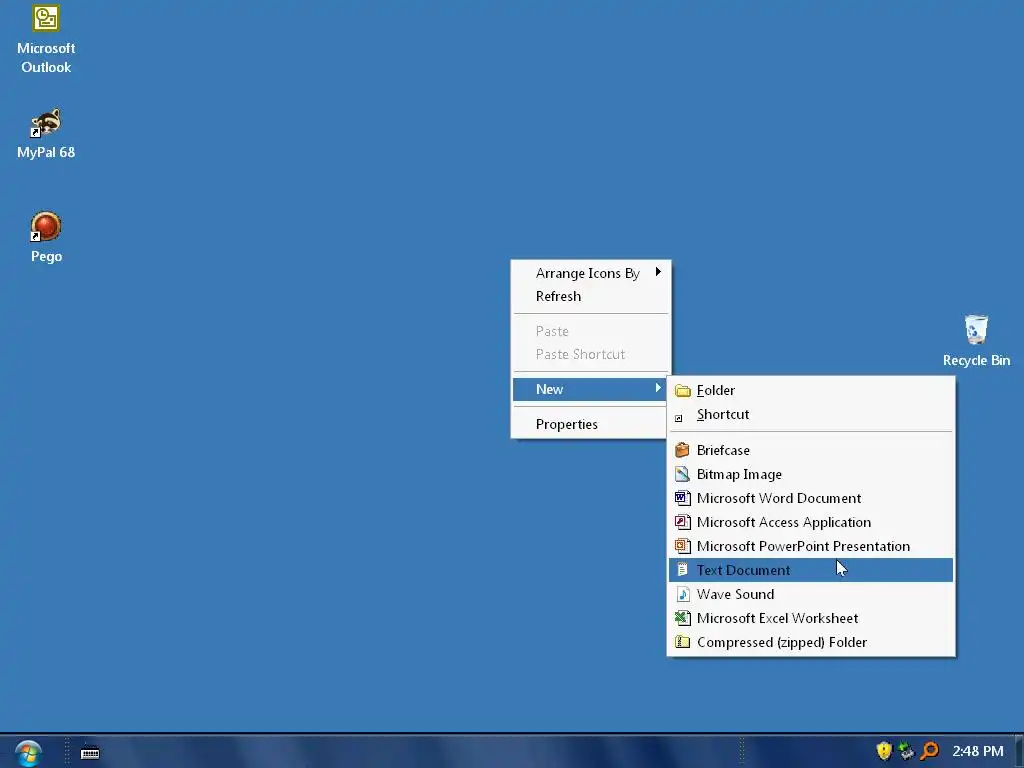This screenshot has height=768, width=1024.
Task: Create a new Microsoft Access Application
Action: [x=810, y=522]
